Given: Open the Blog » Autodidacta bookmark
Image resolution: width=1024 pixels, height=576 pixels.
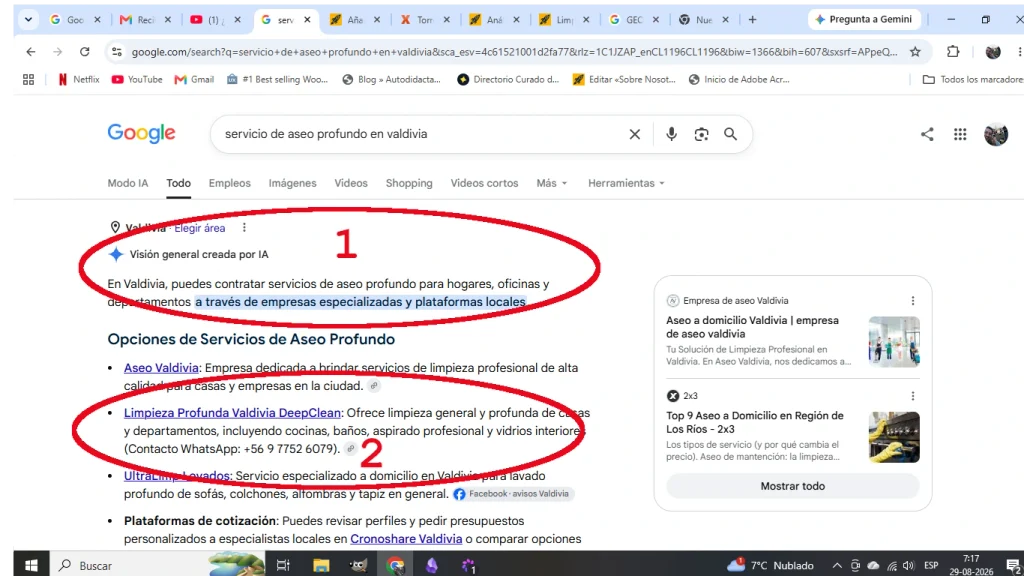Looking at the screenshot, I should (x=392, y=80).
